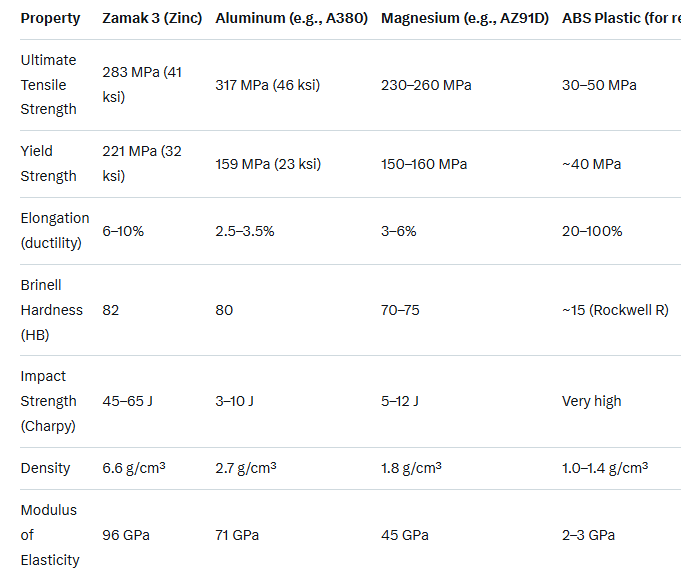The width and height of the screenshot is (681, 576).
Task: Click the Density row label
Action: tap(45, 468)
